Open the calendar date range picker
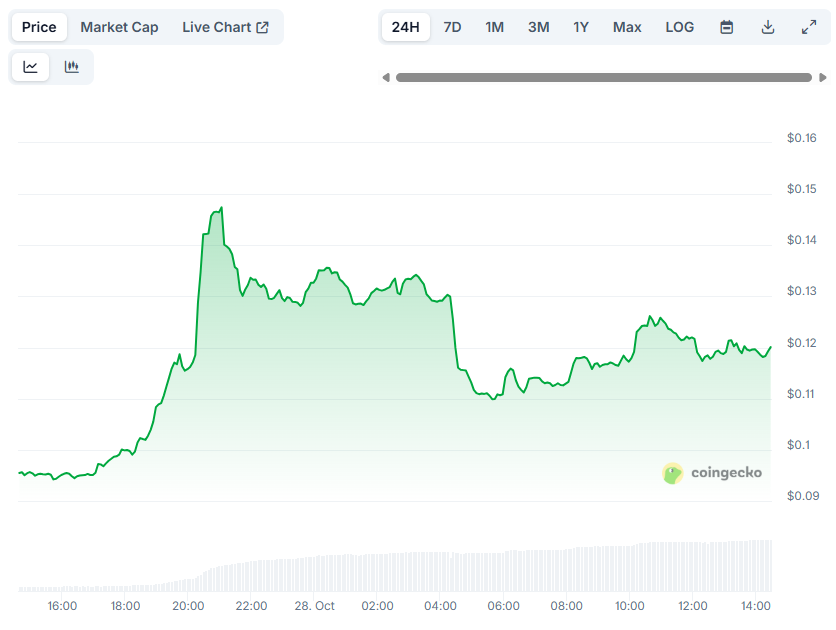 [726, 27]
